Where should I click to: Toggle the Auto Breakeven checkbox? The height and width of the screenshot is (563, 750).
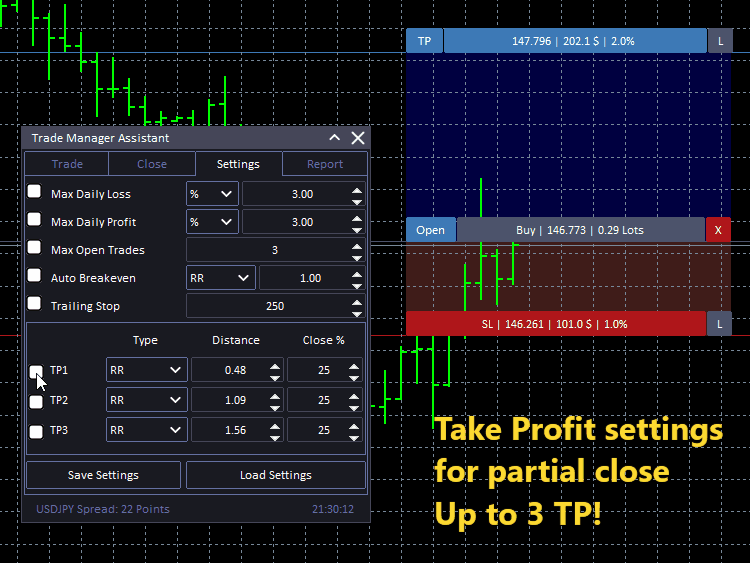pyautogui.click(x=34, y=276)
